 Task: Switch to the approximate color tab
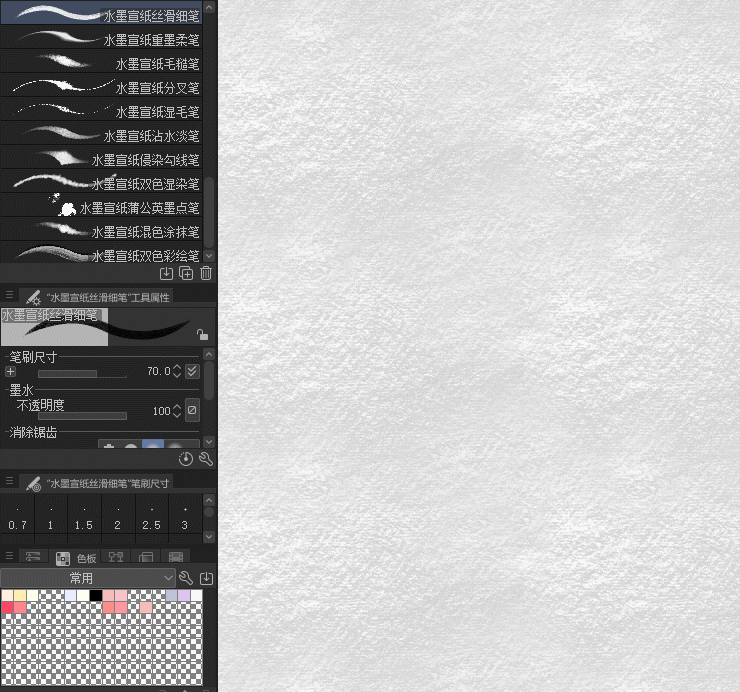[146, 557]
